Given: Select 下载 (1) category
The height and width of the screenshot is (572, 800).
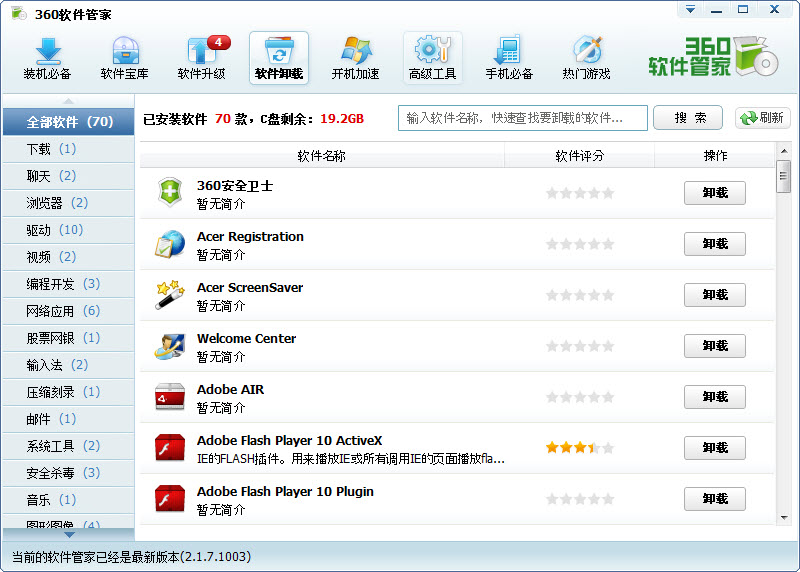Looking at the screenshot, I should coord(68,149).
